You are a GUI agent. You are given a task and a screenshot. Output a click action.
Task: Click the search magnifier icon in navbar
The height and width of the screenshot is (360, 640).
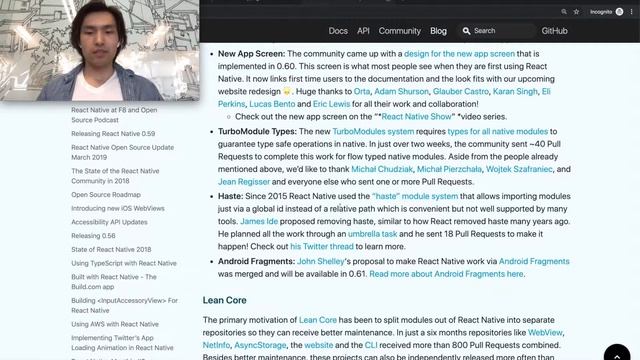(467, 31)
